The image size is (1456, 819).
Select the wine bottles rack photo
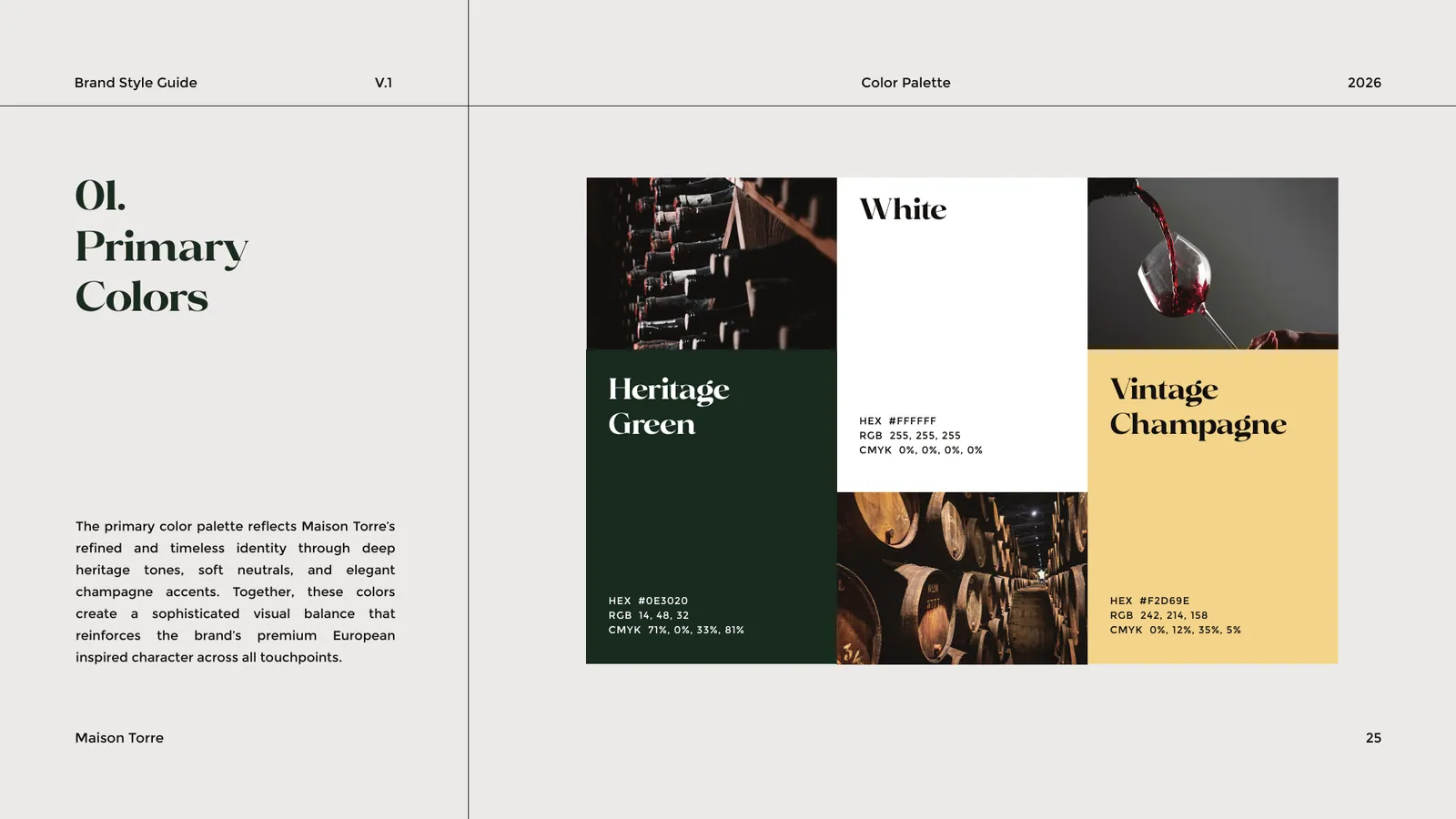point(712,264)
